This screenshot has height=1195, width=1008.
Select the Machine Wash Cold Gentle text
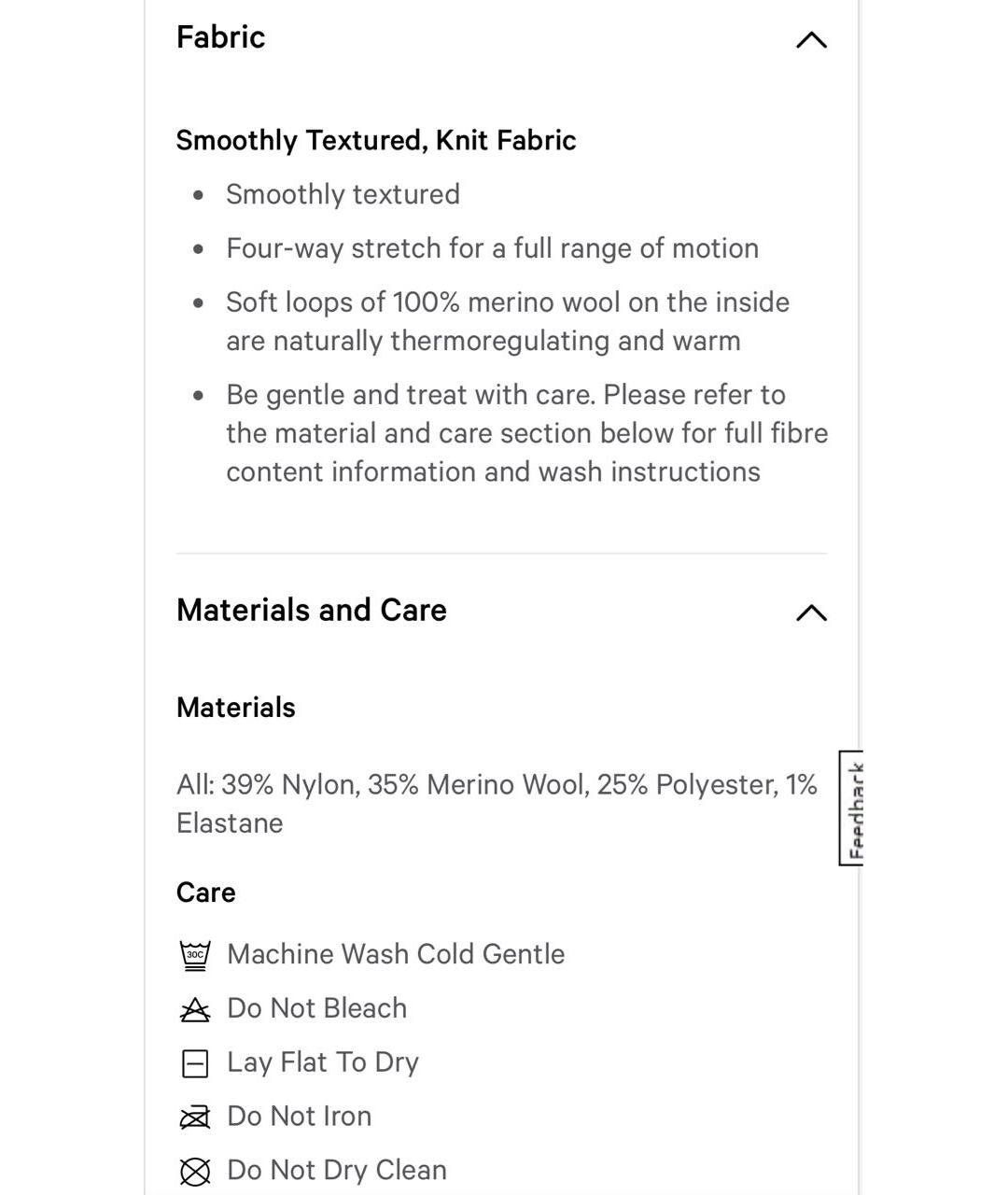(x=396, y=954)
